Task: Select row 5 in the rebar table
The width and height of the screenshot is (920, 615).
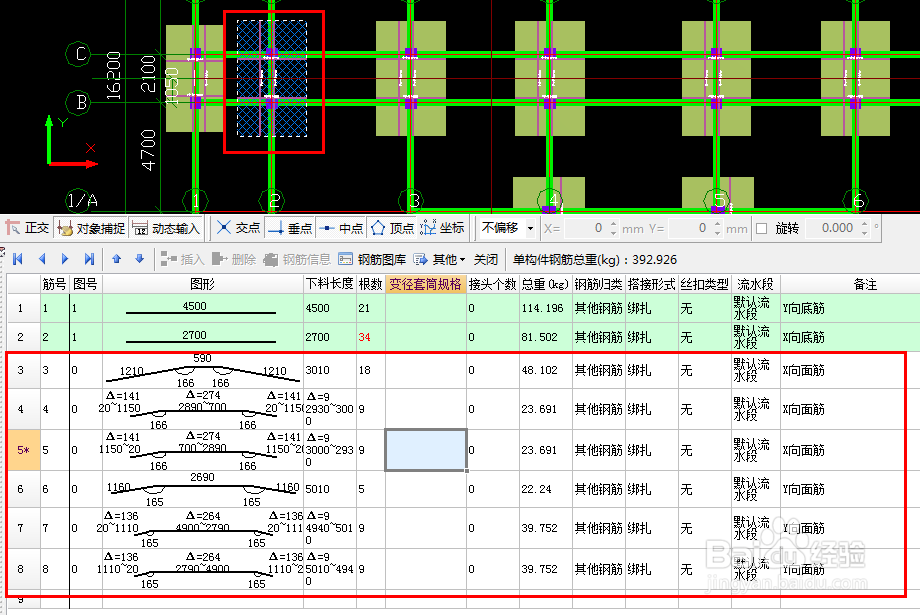Action: coord(22,450)
